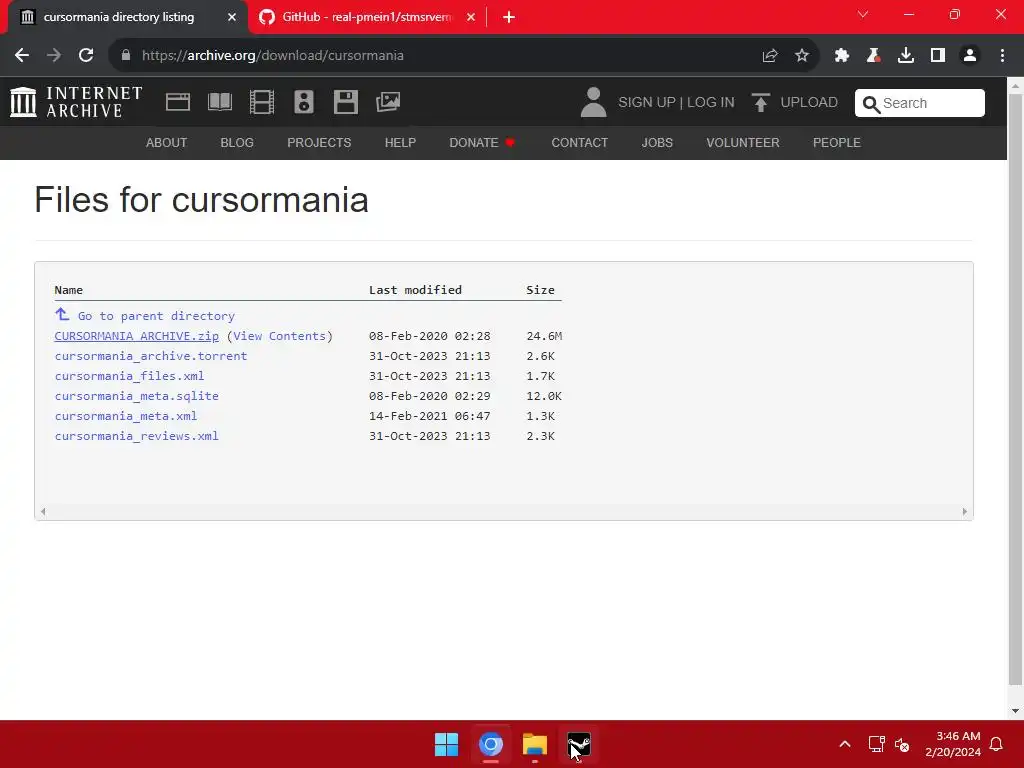The height and width of the screenshot is (768, 1024).
Task: Expand the hidden system tray icons chevron
Action: 844,744
